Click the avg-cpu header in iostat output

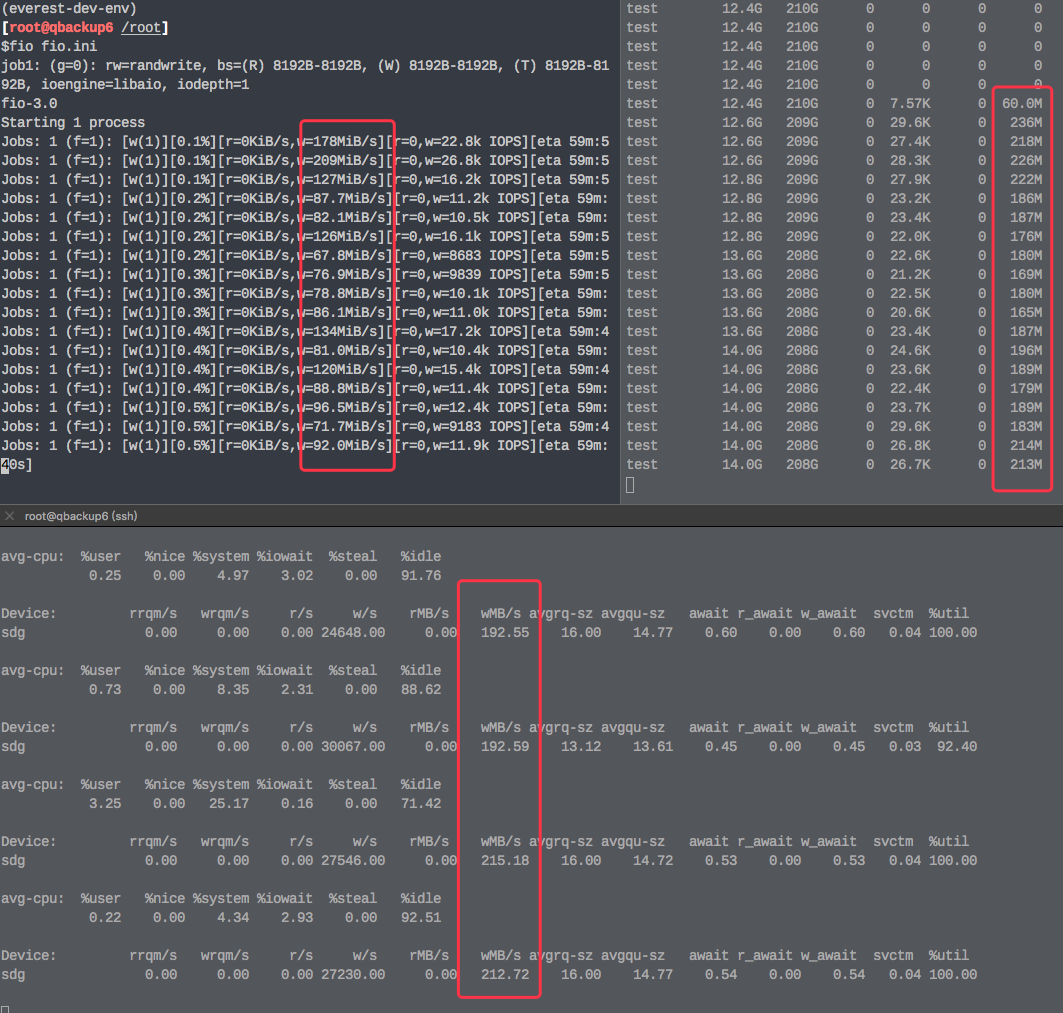[32, 556]
